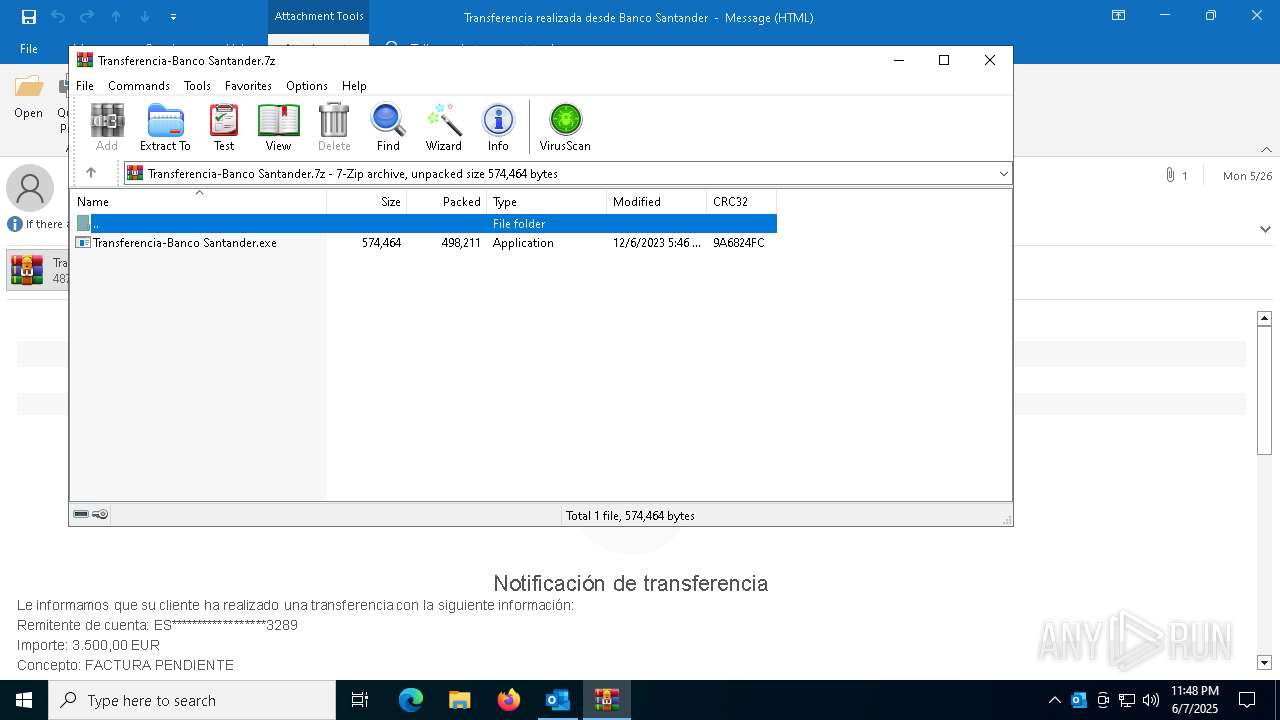
Task: Open File Explorer from taskbar
Action: pyautogui.click(x=460, y=700)
